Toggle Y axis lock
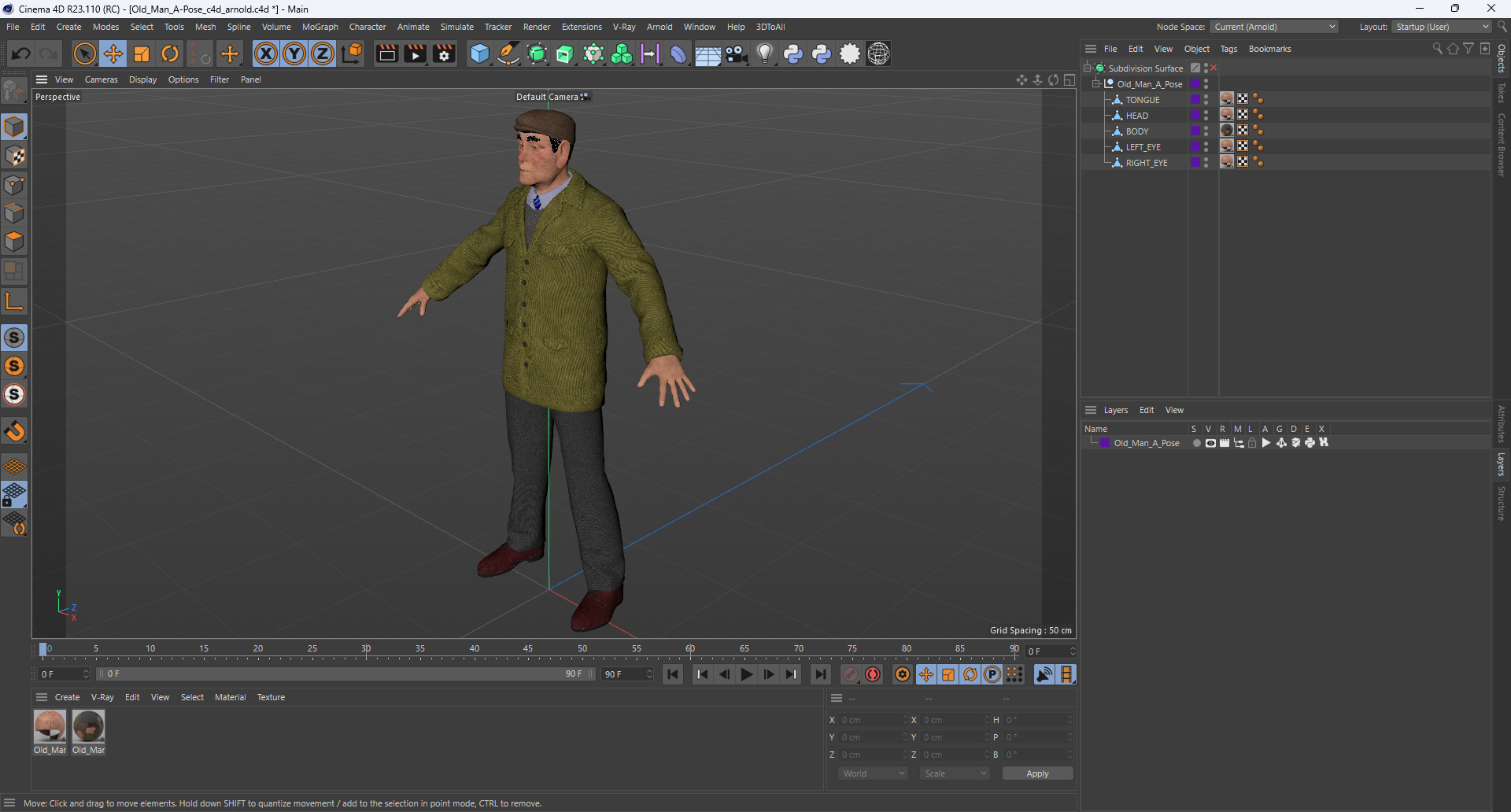The width and height of the screenshot is (1511, 812). [294, 54]
